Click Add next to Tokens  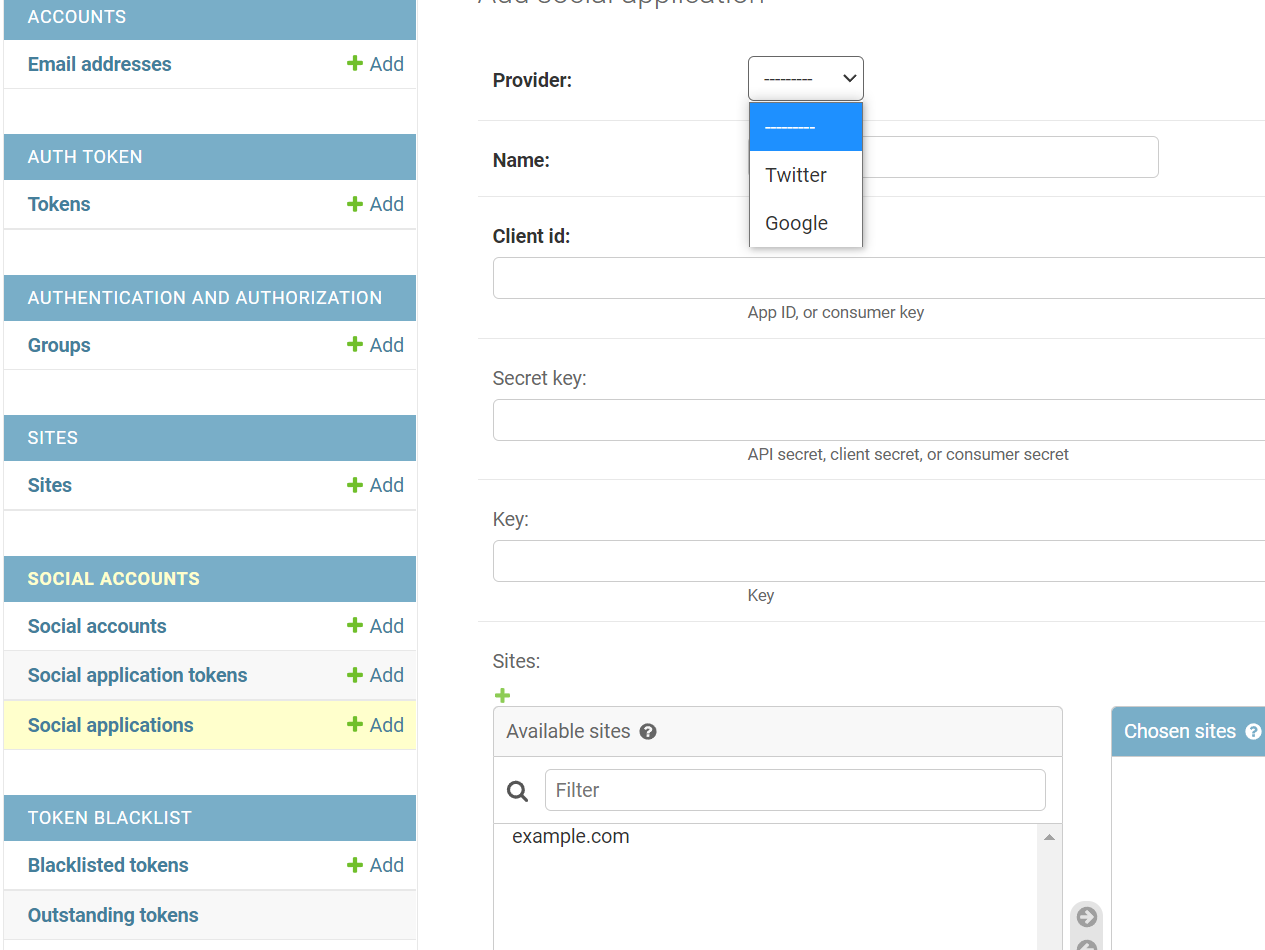[375, 204]
